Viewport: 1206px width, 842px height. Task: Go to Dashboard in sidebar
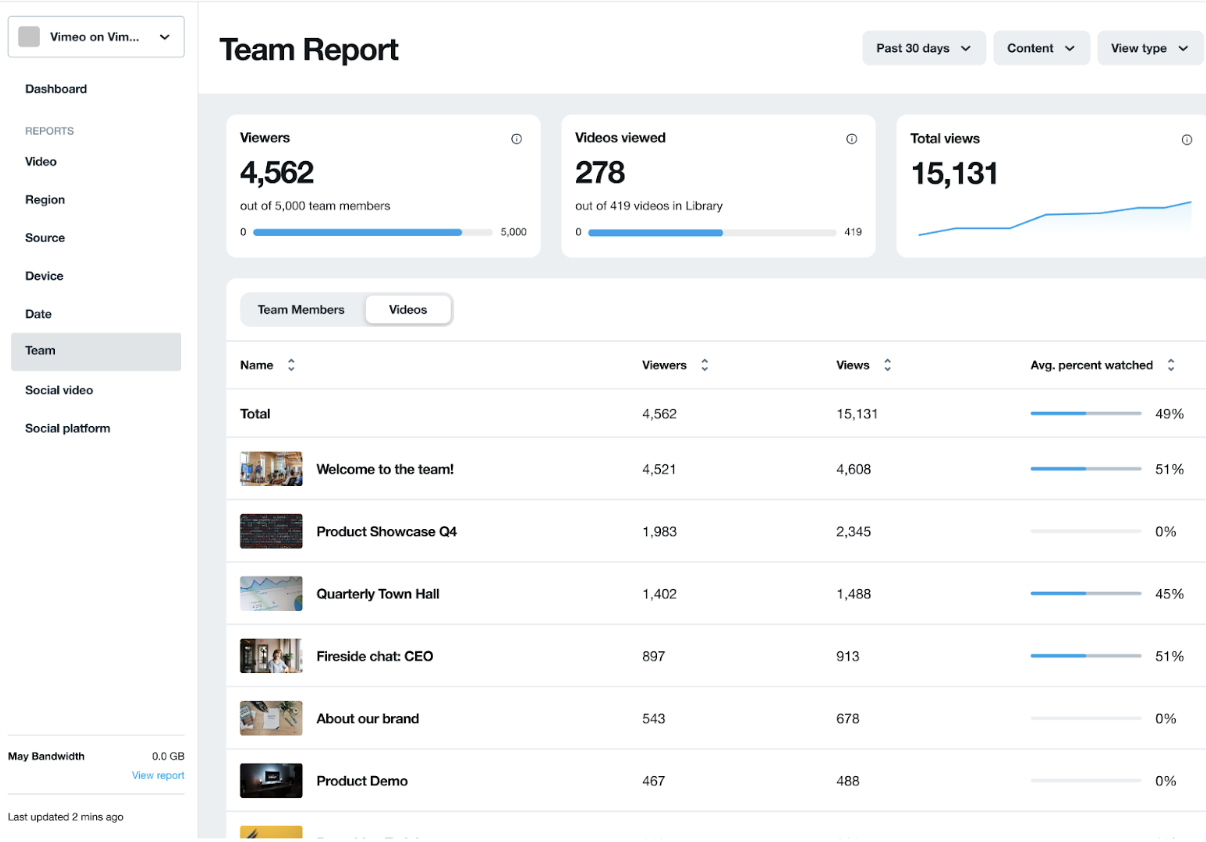point(56,89)
